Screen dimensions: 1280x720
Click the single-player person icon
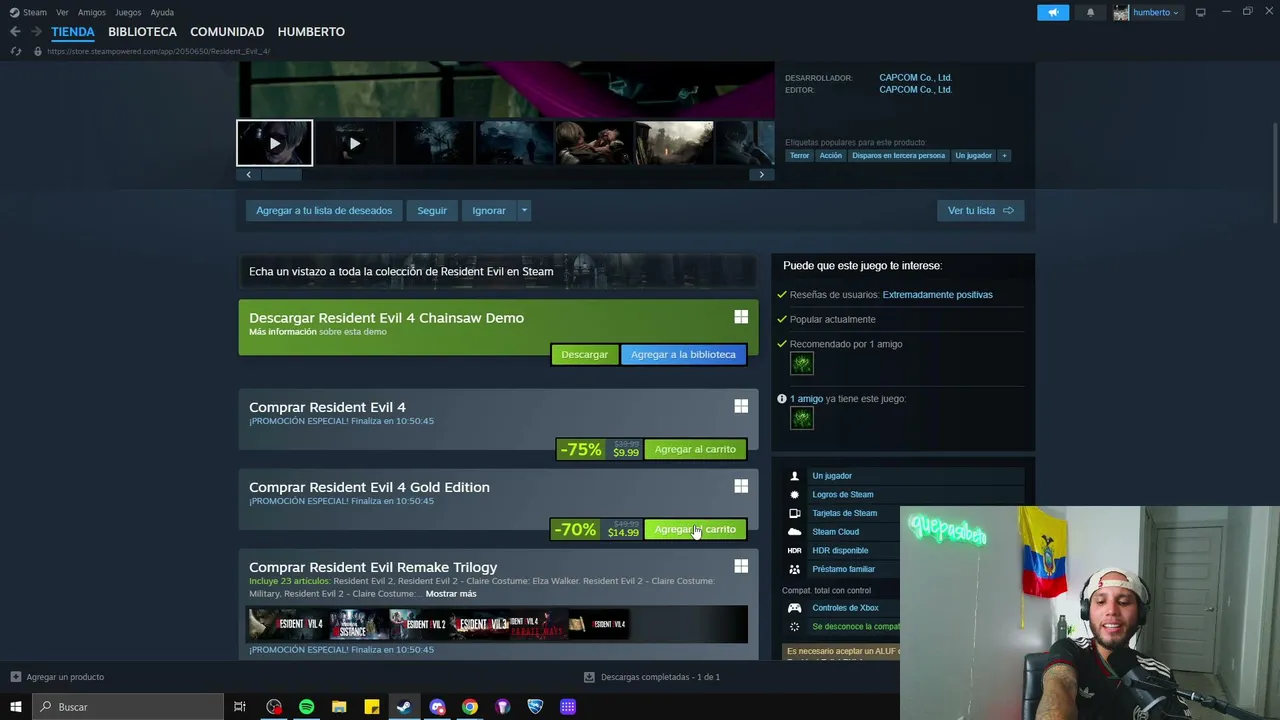795,476
